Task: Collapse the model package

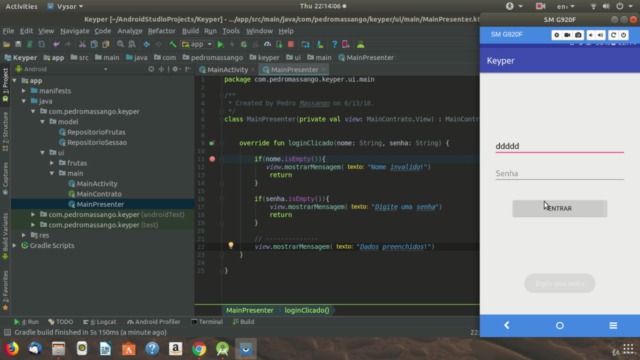Action: point(42,122)
